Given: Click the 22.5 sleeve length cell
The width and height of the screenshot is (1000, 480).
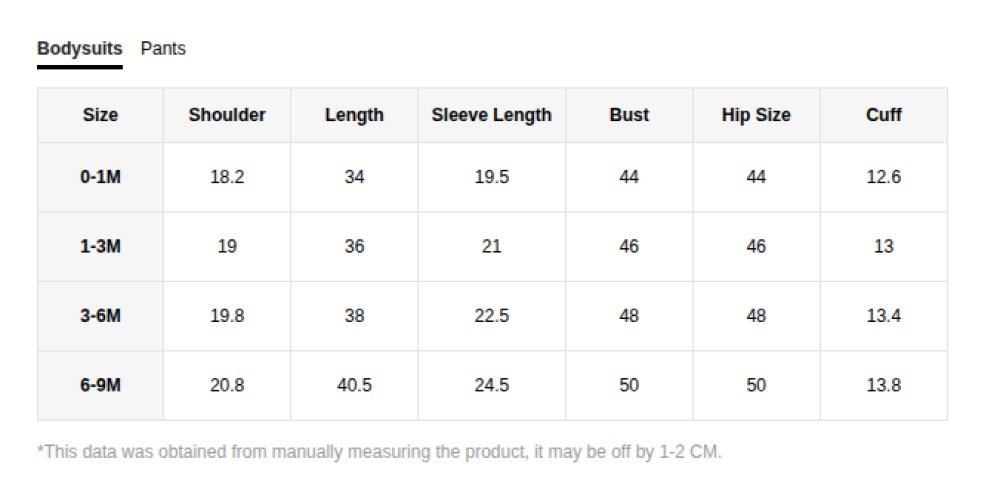Looking at the screenshot, I should (491, 316).
